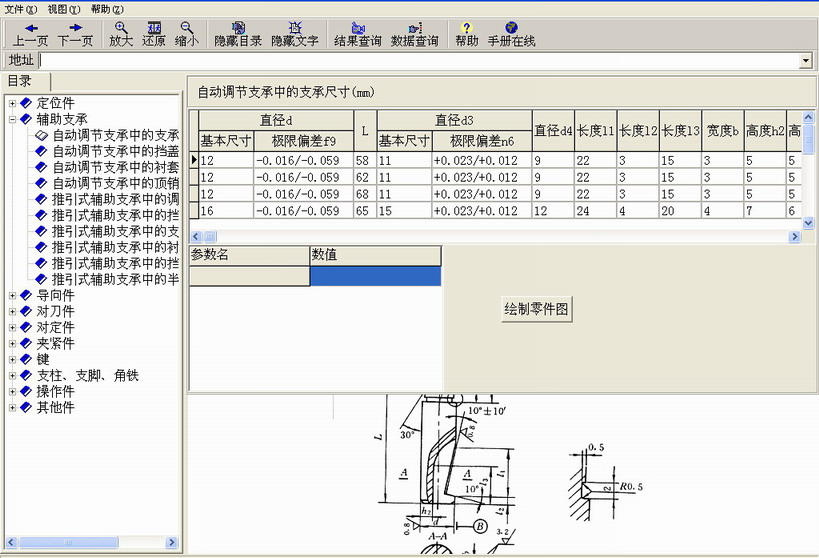Hide text with 隐藏文字 icon
819x558 pixels.
295,34
